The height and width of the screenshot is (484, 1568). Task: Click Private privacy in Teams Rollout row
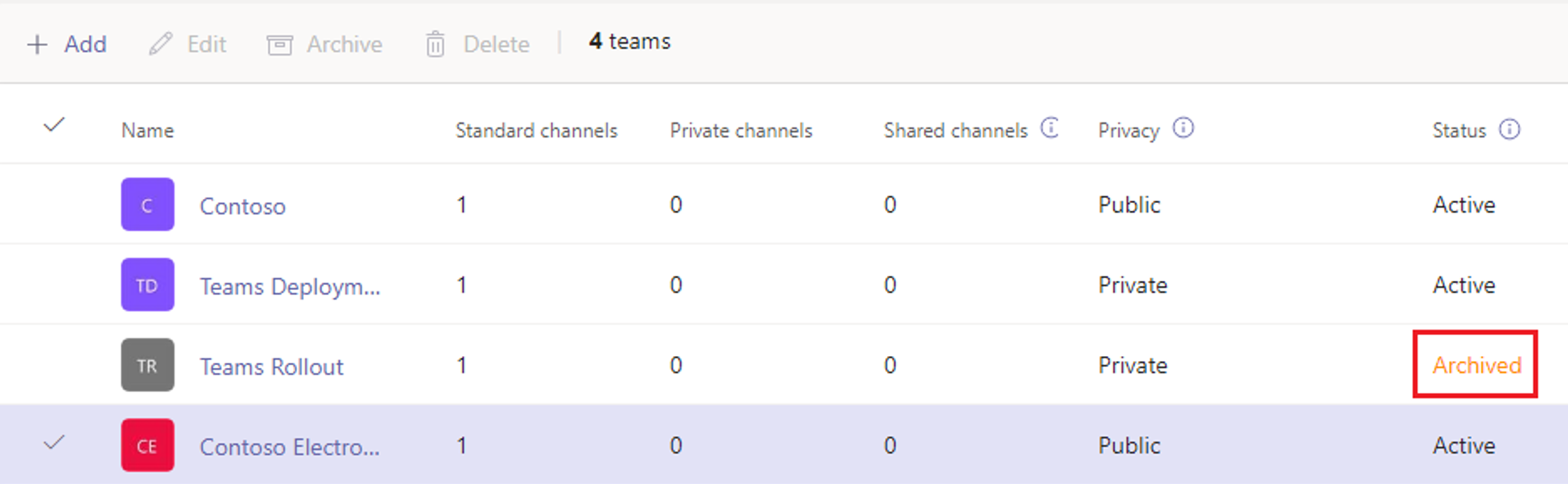pyautogui.click(x=1133, y=365)
